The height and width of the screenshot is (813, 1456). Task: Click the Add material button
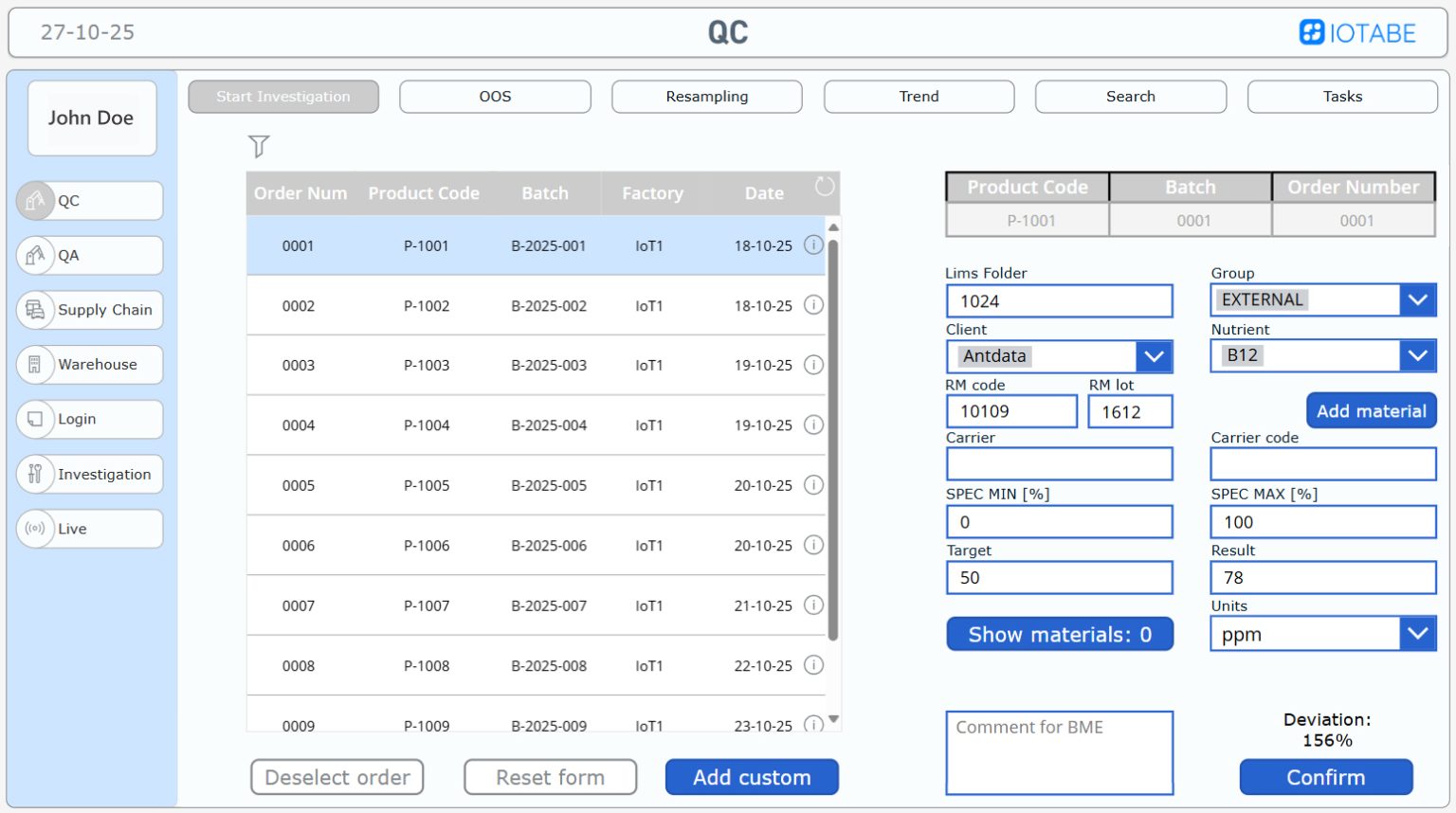pos(1371,410)
